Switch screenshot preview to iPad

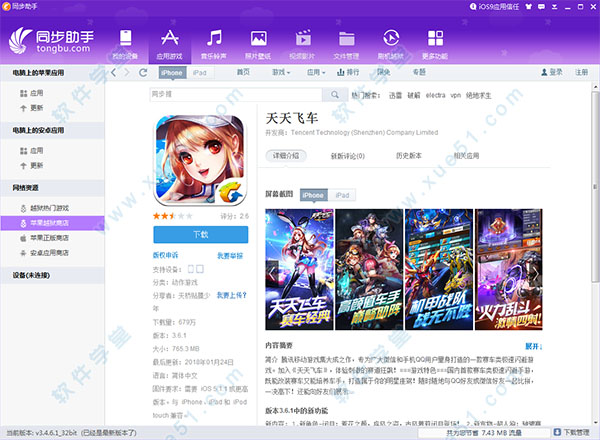click(343, 195)
